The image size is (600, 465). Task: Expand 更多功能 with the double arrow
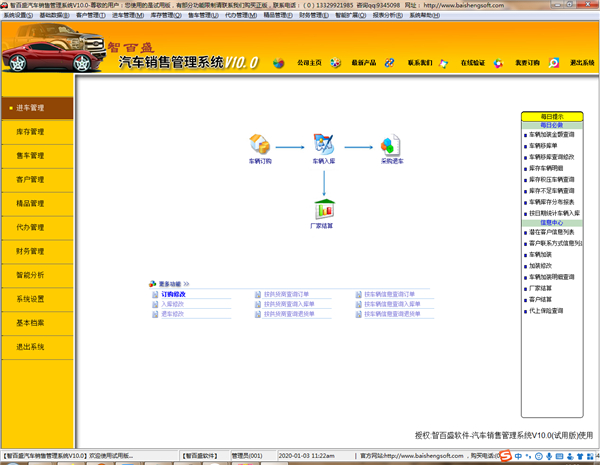tap(186, 284)
